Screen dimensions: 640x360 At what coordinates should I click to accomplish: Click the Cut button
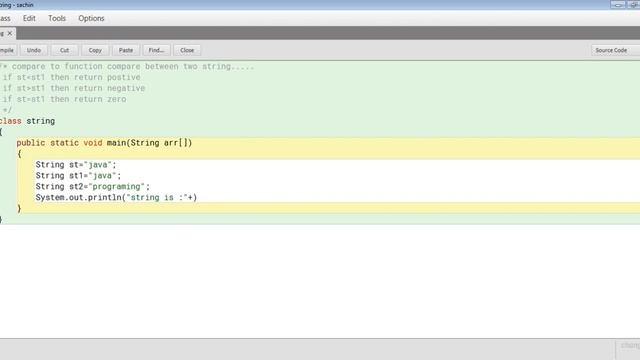tap(64, 50)
